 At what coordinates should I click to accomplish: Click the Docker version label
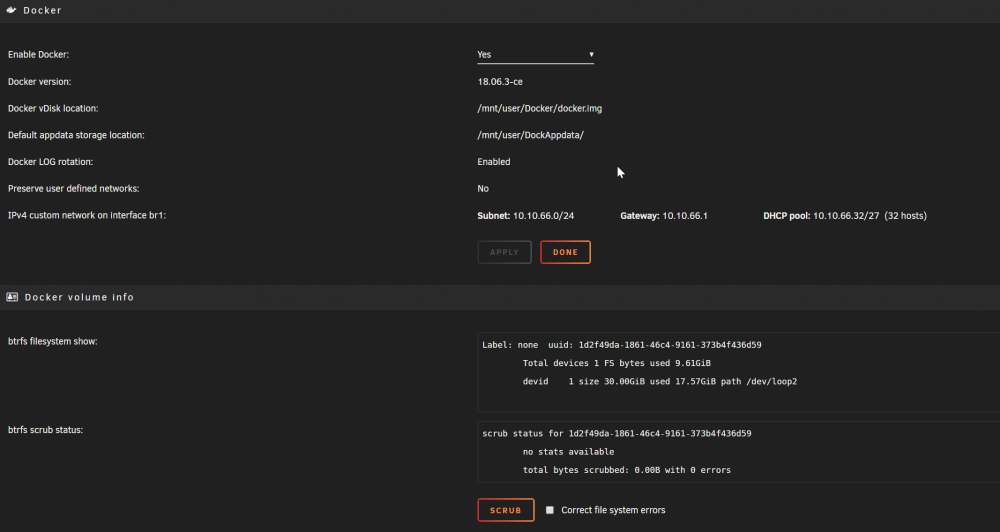[40, 82]
